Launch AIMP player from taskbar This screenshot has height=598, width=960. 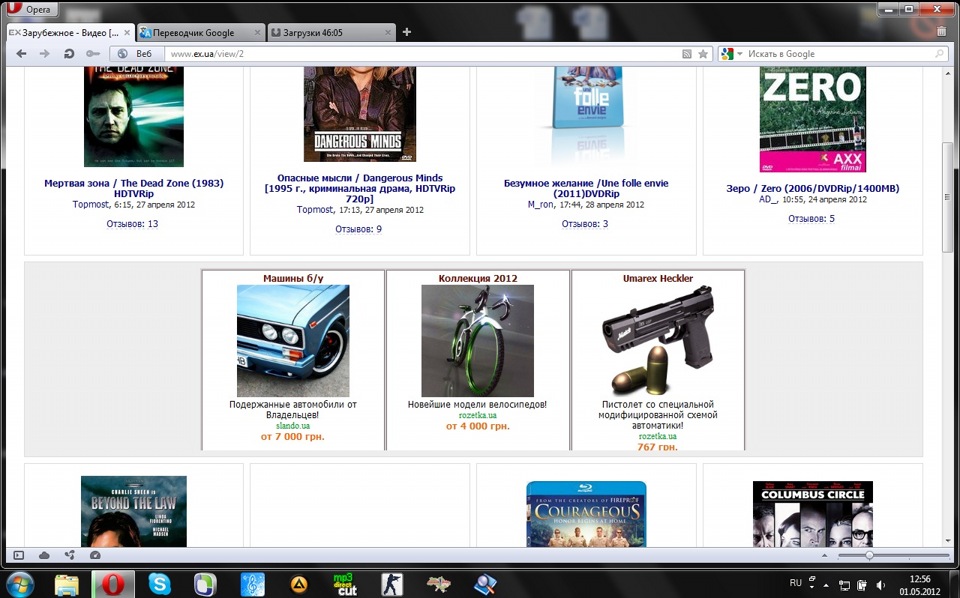tap(299, 585)
